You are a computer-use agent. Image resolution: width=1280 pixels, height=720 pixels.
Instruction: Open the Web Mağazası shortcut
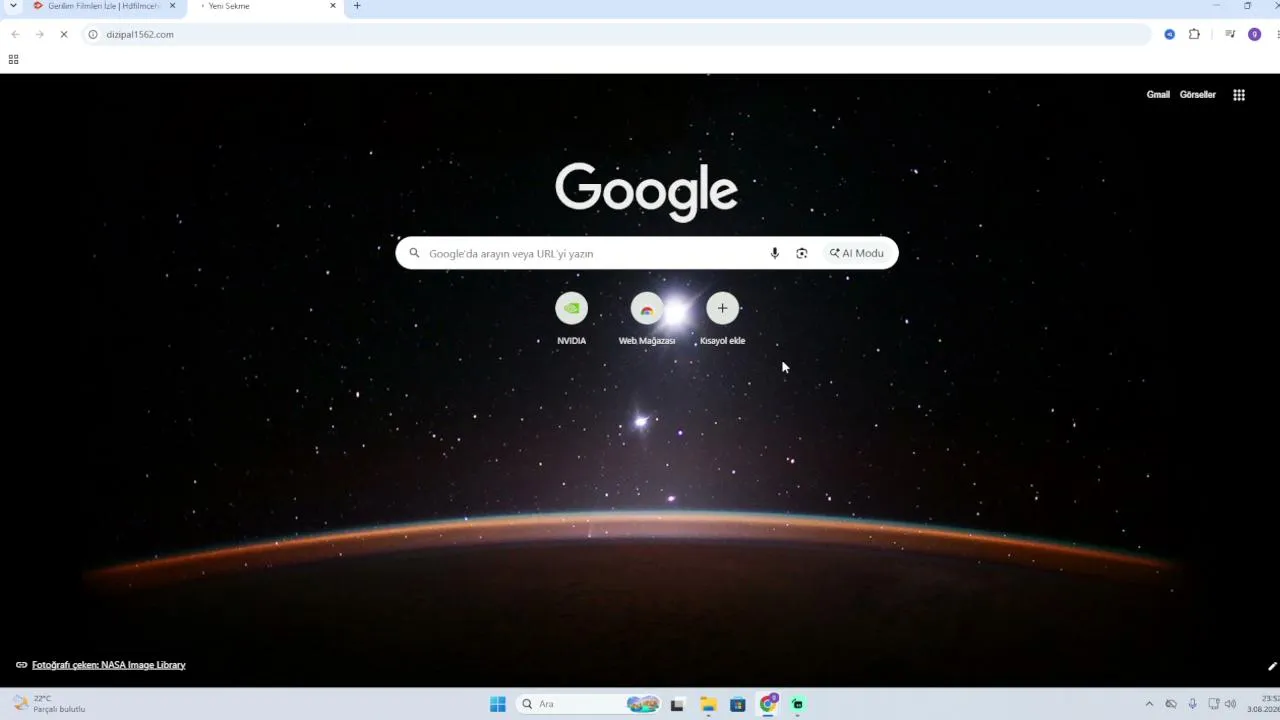coord(647,320)
